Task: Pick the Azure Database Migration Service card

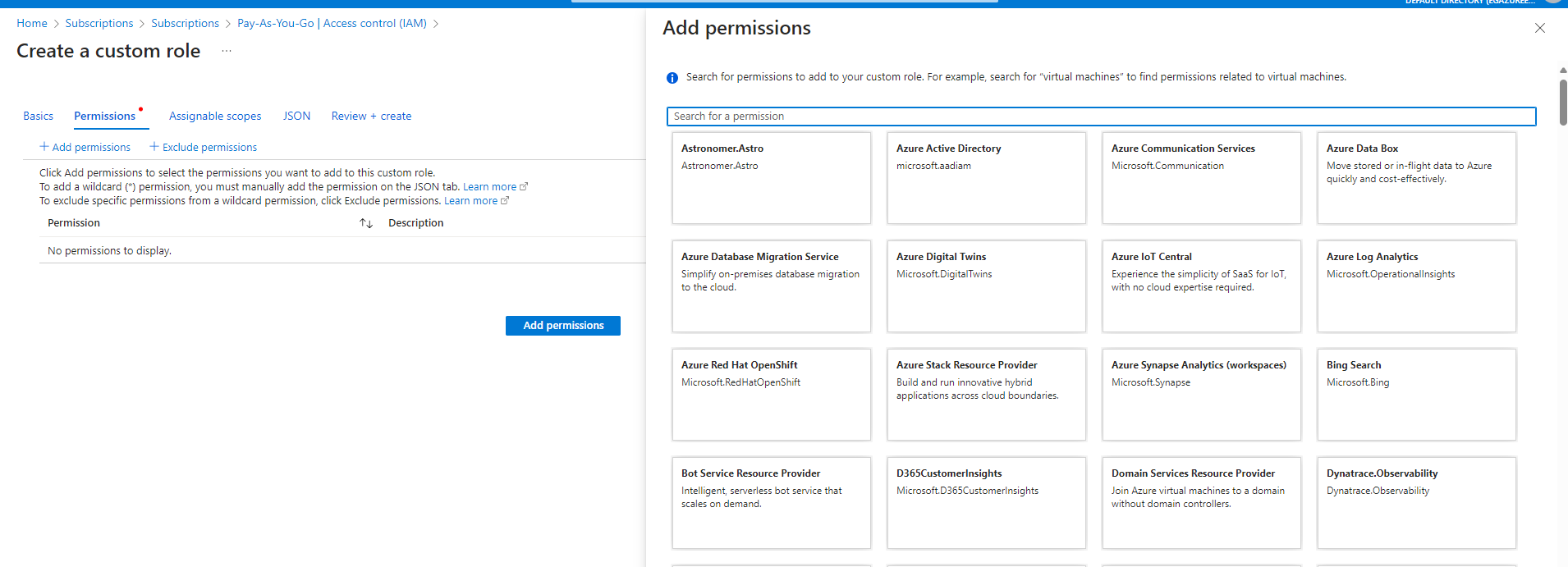Action: coord(772,286)
